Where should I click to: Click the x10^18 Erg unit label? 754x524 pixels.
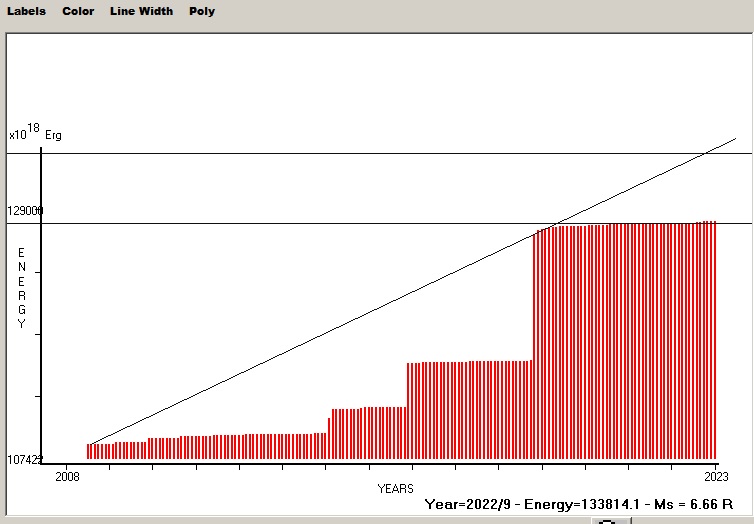click(34, 133)
